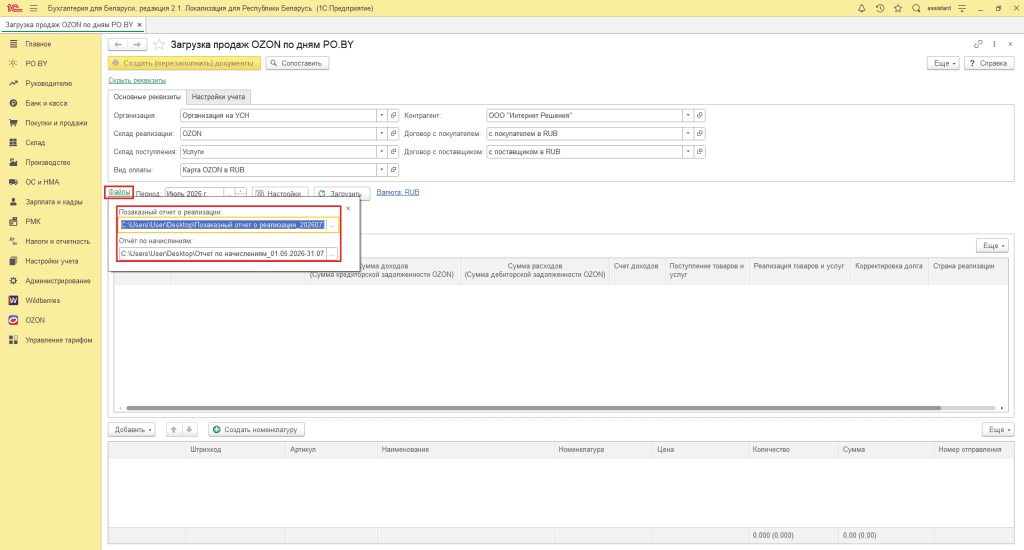
Task: Move row down arrow button
Action: click(189, 430)
